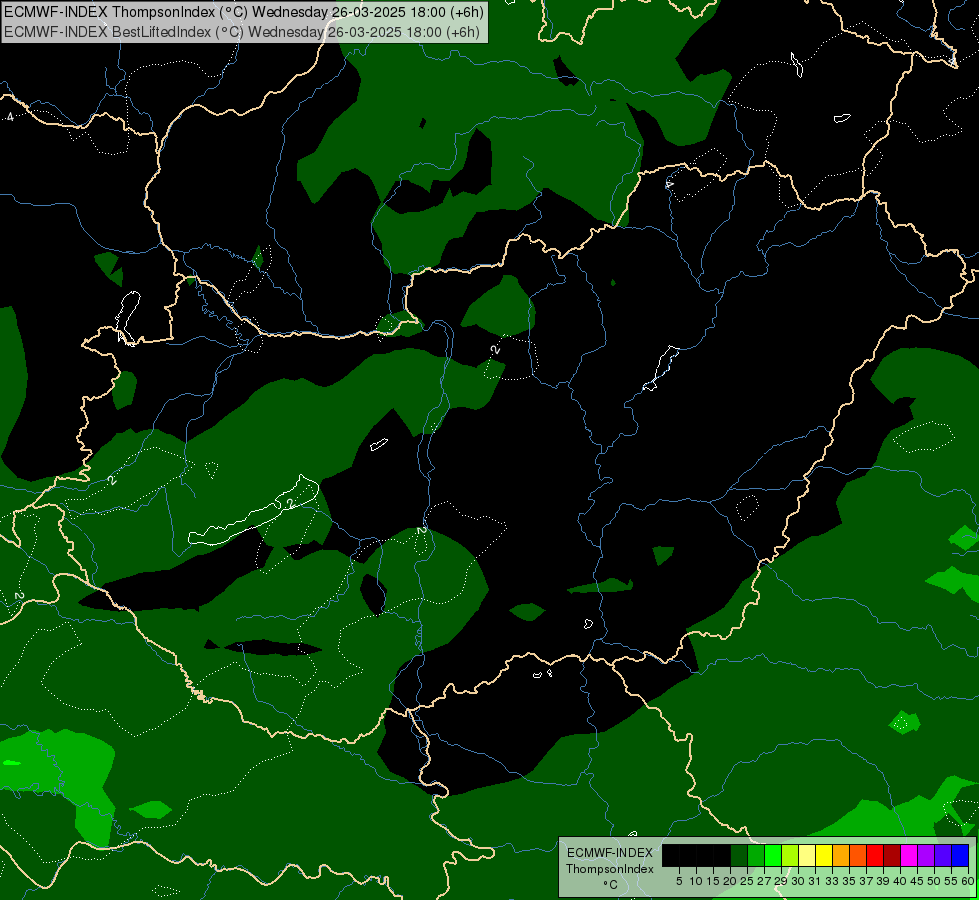979x900 pixels.
Task: Click the ThompsonIndex title line at top
Action: tap(244, 12)
